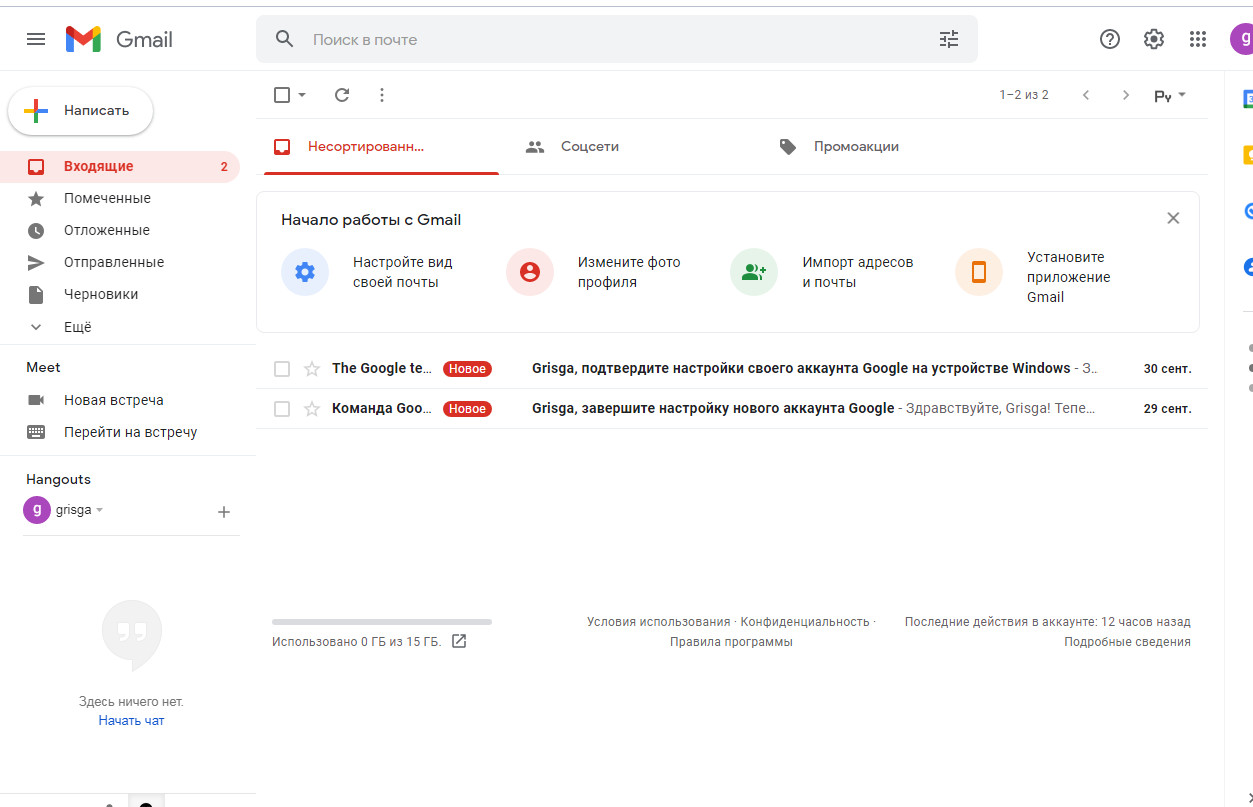Click Перейти на встречу
This screenshot has width=1253, height=807.
click(130, 432)
